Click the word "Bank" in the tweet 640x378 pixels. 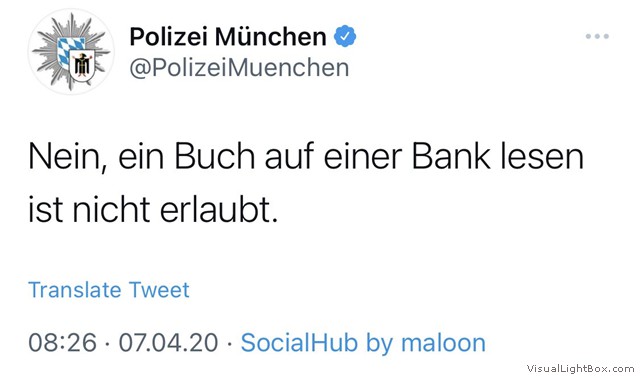451,156
